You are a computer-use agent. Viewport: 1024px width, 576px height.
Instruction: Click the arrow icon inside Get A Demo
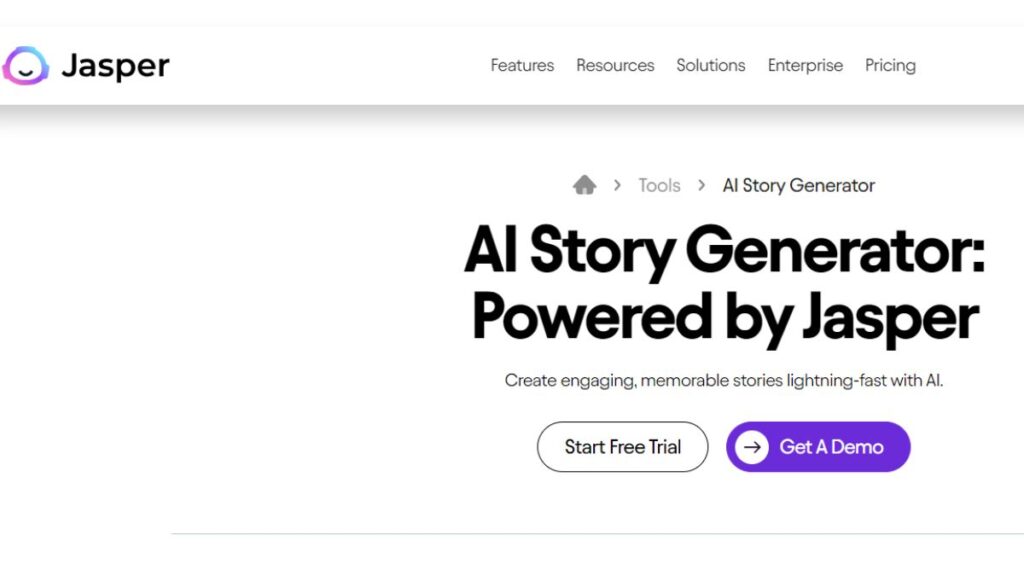click(752, 447)
